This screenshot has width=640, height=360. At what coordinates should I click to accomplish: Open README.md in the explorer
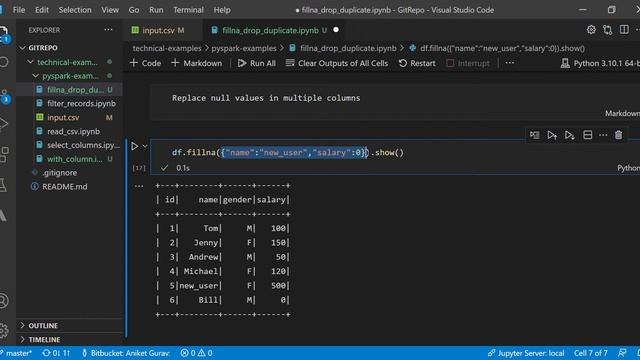pos(64,187)
